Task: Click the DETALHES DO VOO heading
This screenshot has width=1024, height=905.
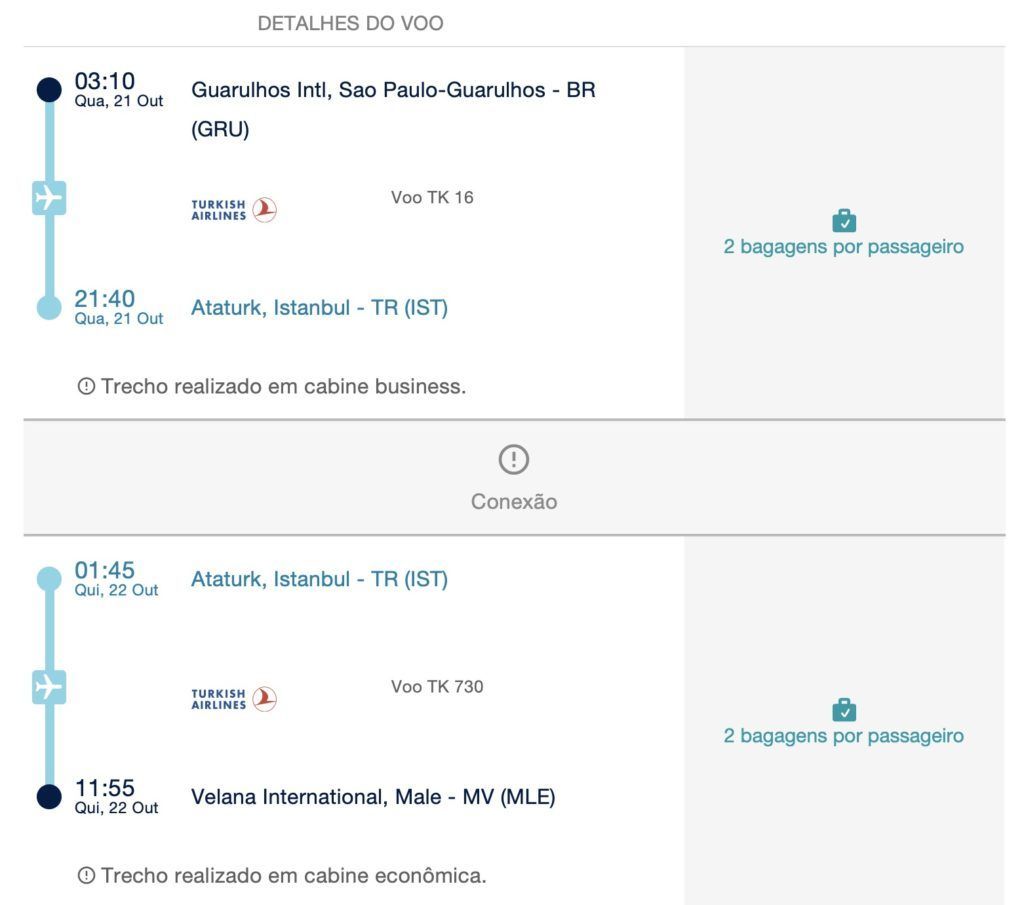Action: tap(351, 24)
